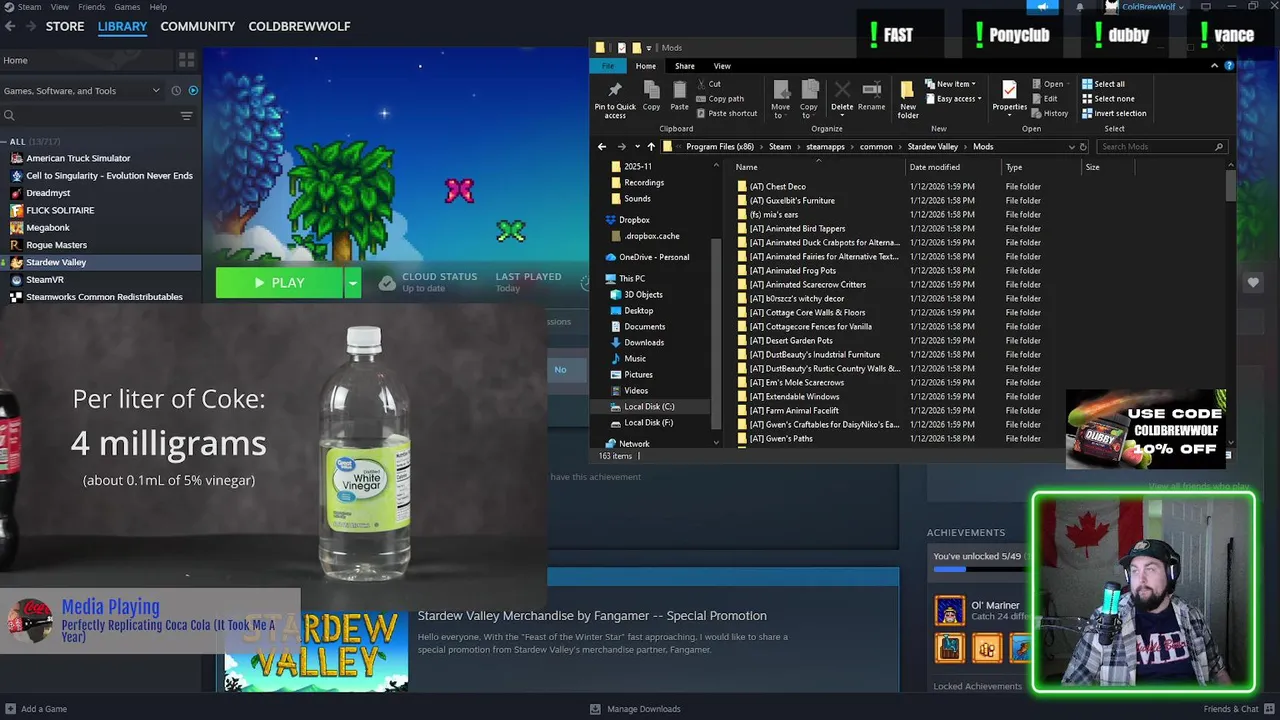Select Downloads in Explorer navigation pane

(644, 343)
